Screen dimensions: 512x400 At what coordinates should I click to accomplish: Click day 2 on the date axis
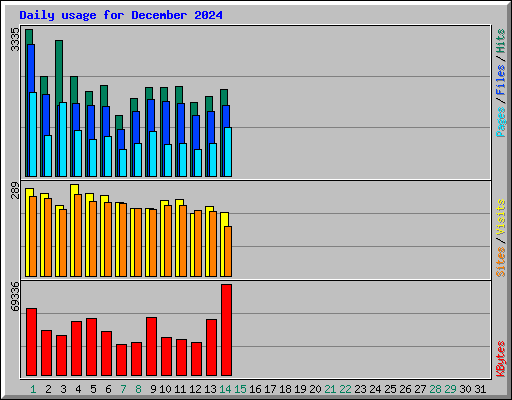(x=48, y=389)
